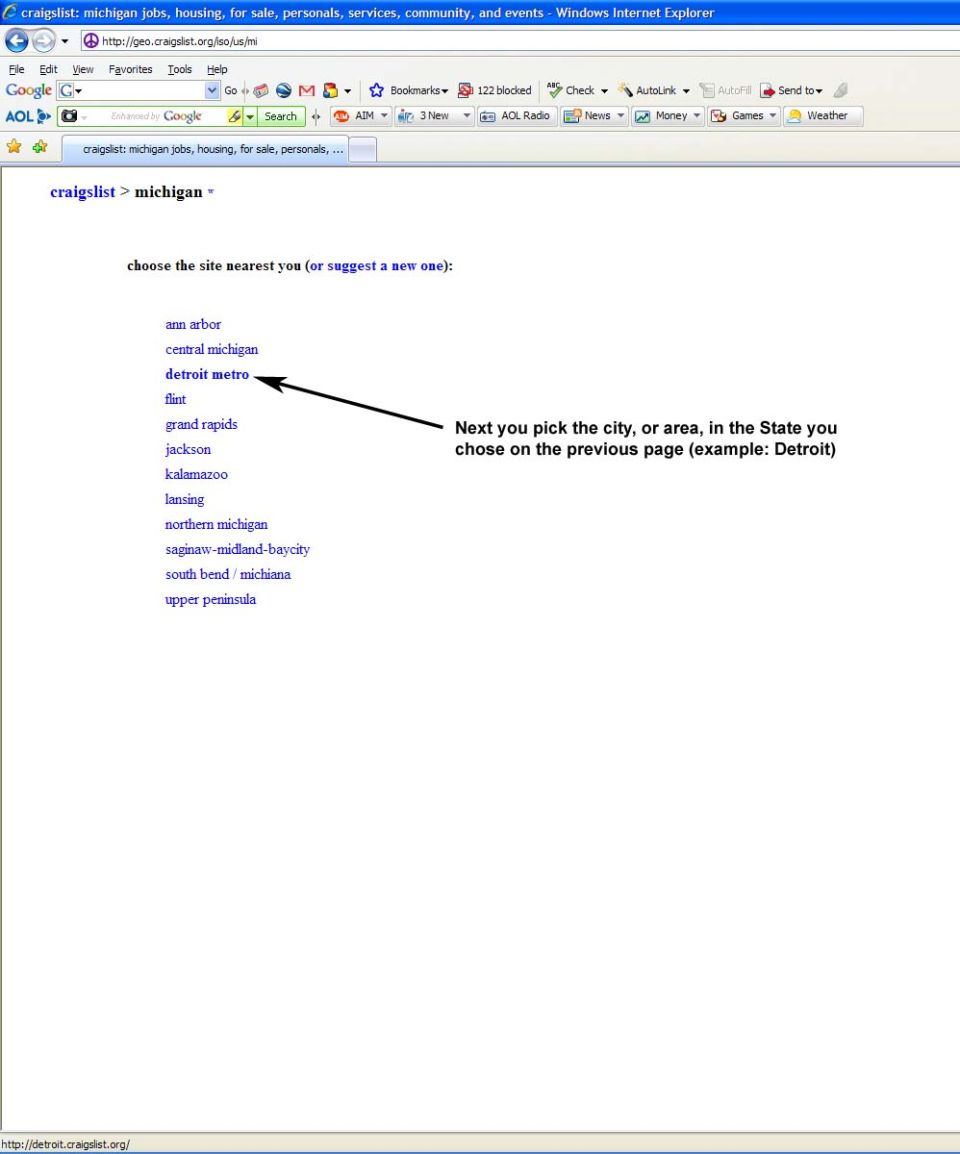960x1154 pixels.
Task: Click the AOL Money toolbar button
Action: click(668, 116)
